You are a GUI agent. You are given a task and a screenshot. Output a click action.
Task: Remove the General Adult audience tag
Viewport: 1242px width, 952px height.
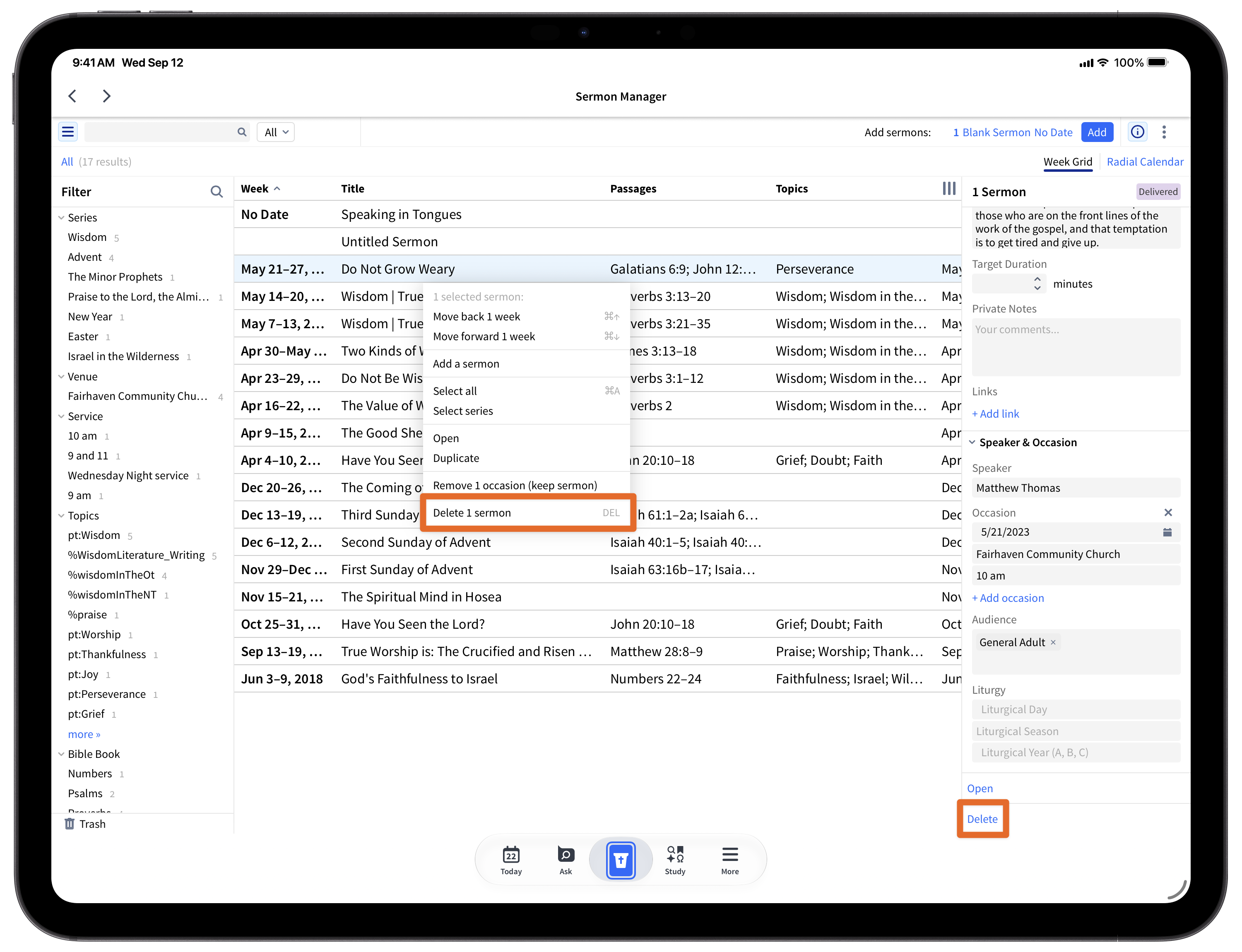coord(1053,642)
